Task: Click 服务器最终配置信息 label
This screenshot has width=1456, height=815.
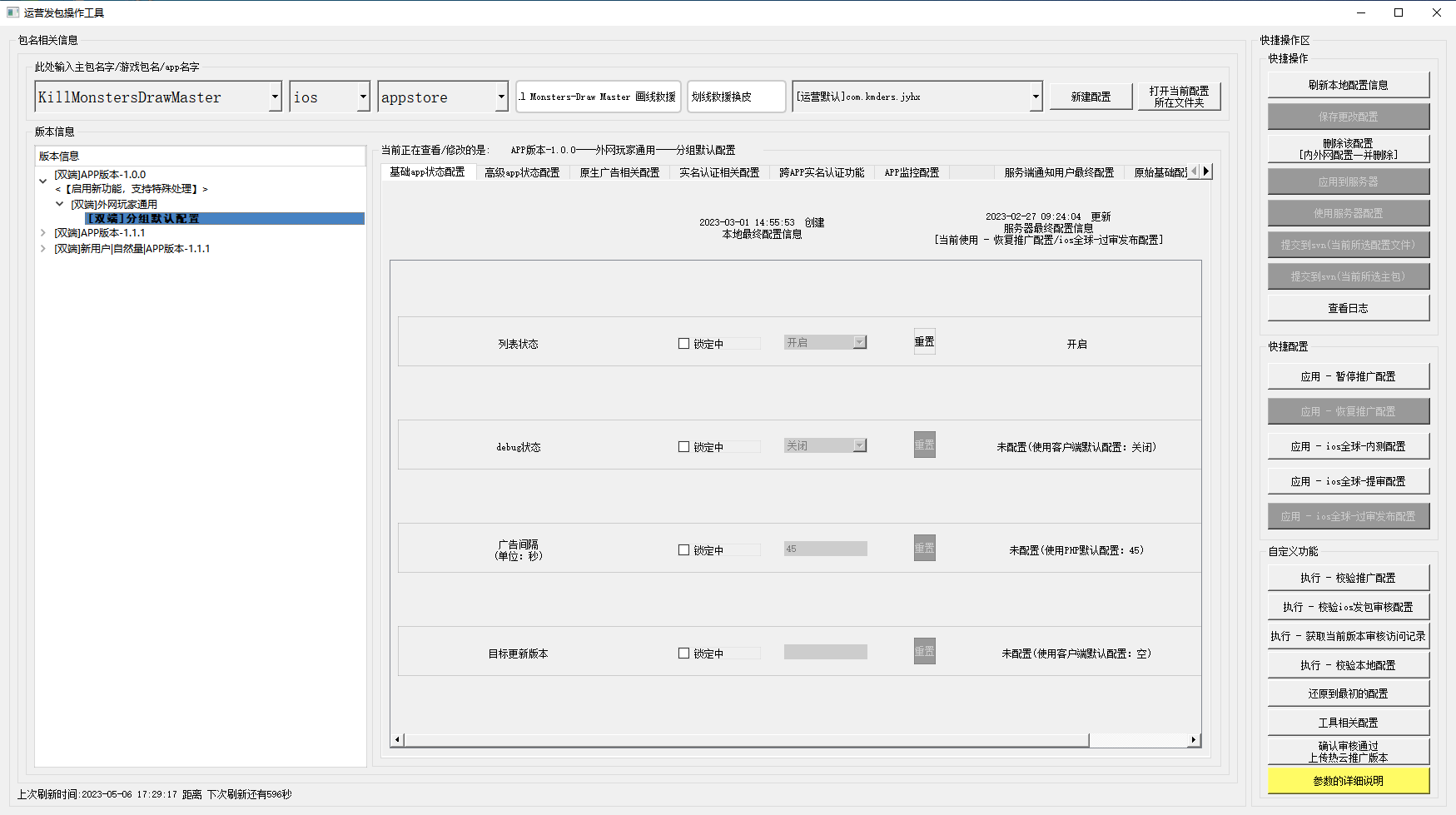Action: coord(1048,228)
